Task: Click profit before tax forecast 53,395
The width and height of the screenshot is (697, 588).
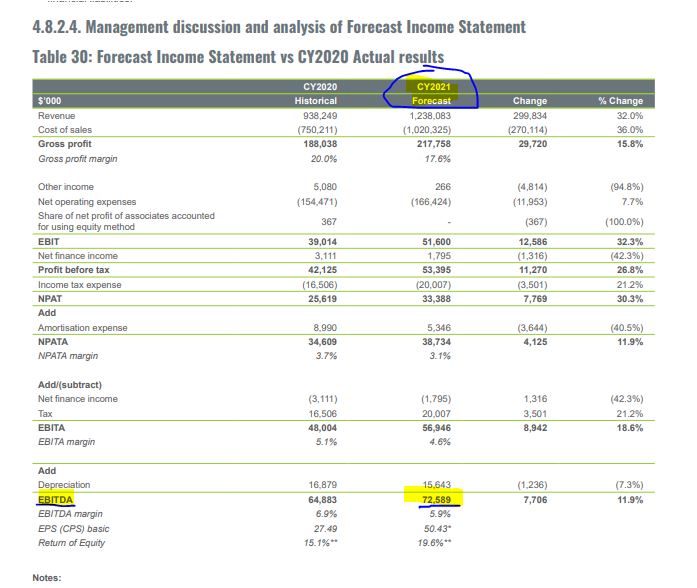Action: [437, 270]
